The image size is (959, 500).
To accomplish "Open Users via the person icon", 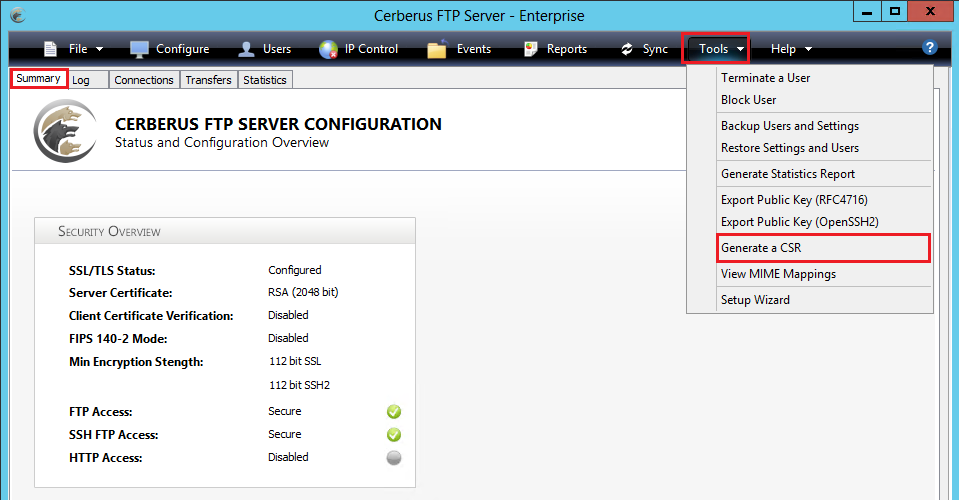I will click(246, 49).
